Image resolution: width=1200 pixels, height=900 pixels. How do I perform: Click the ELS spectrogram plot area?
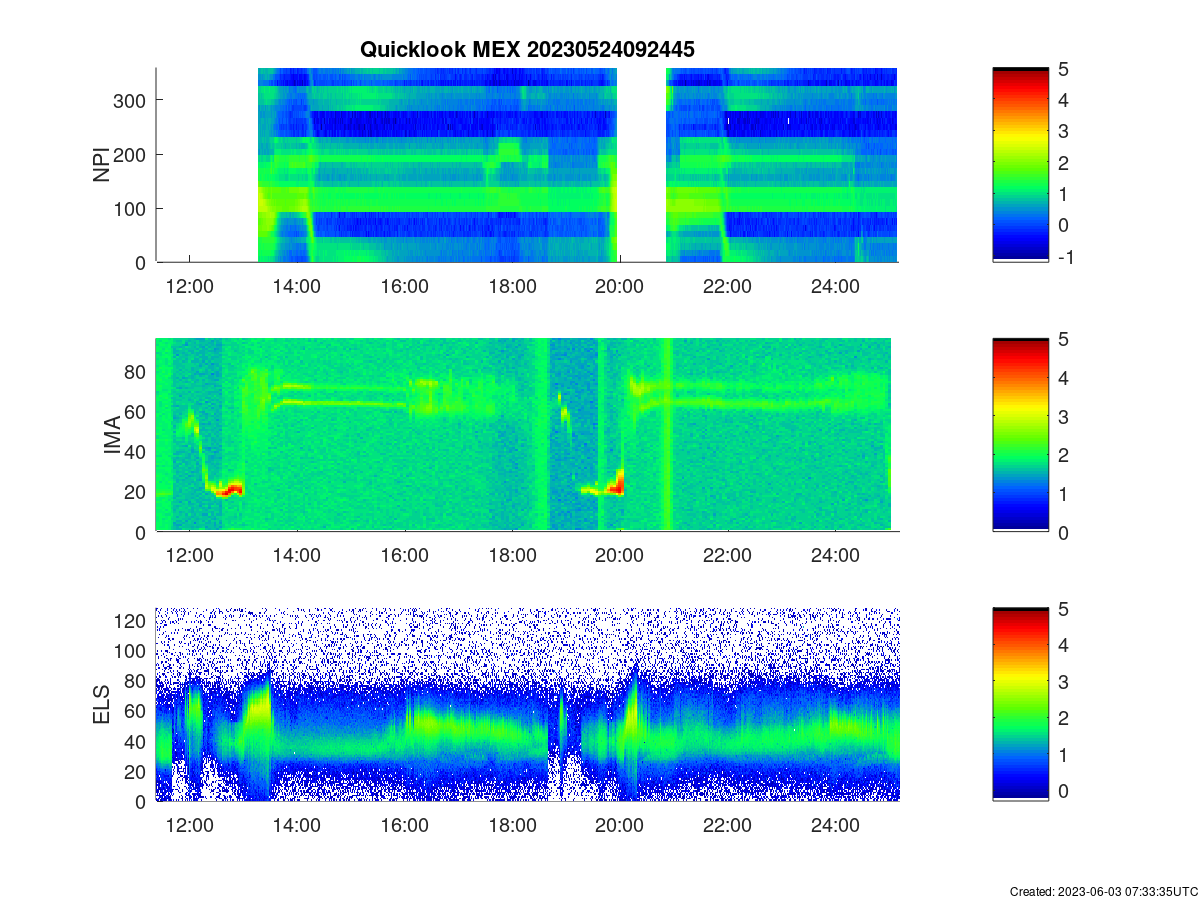[527, 704]
